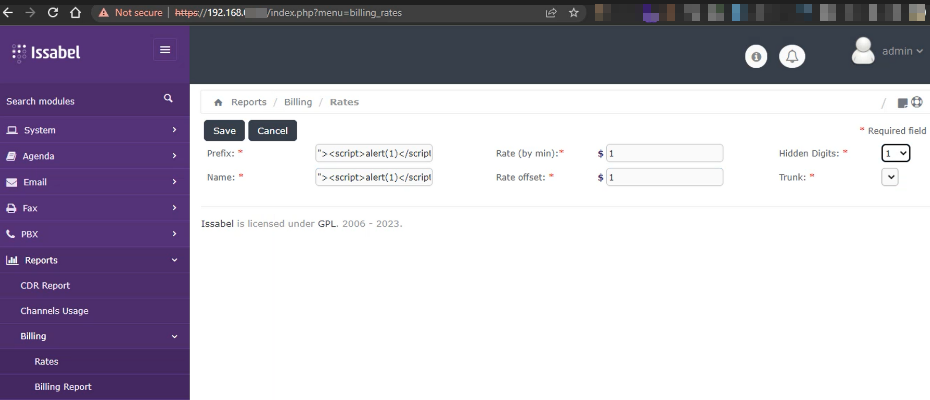Click the Search modules field
The width and height of the screenshot is (930, 400).
coord(83,101)
